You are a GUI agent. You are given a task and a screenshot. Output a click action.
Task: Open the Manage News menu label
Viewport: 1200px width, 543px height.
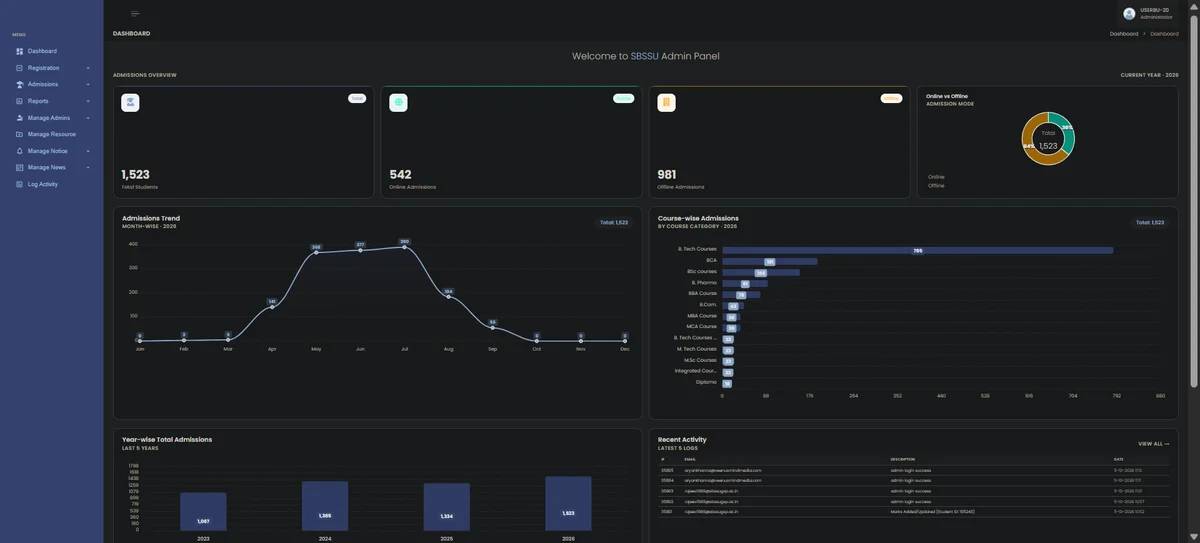[x=46, y=167]
